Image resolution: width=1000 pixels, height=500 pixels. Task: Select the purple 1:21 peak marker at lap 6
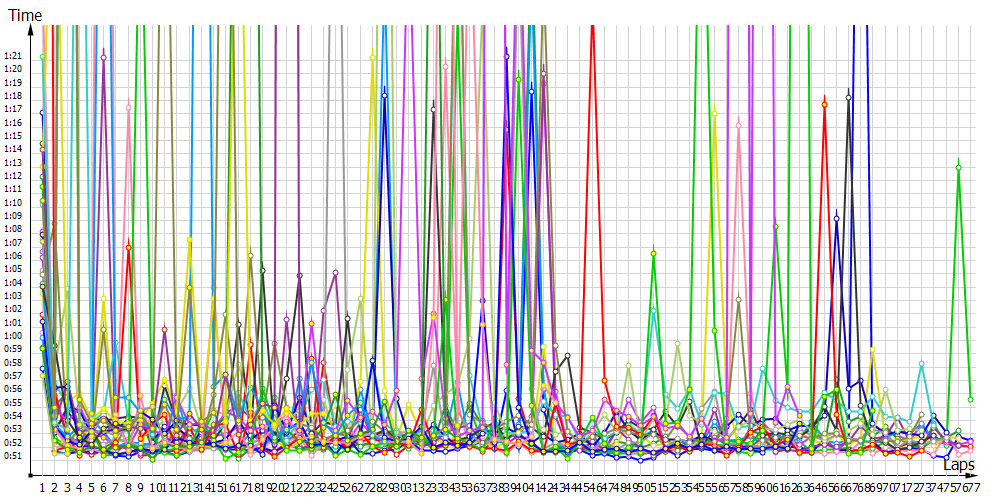coord(104,57)
